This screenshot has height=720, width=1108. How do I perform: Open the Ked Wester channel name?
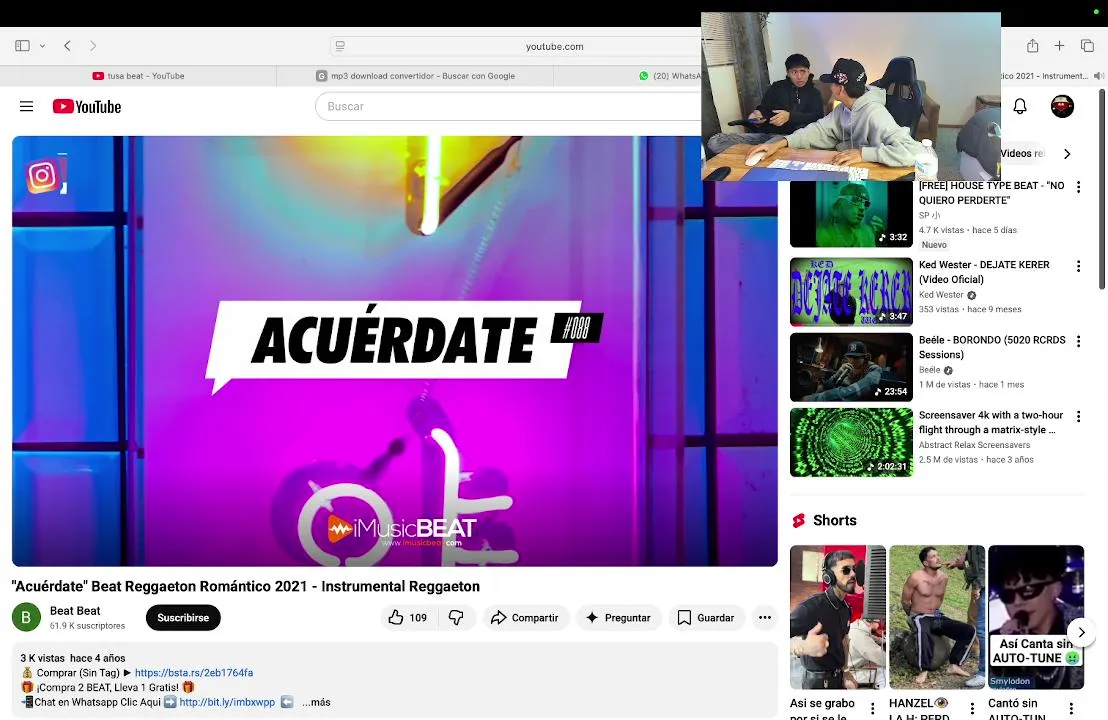[x=941, y=295]
